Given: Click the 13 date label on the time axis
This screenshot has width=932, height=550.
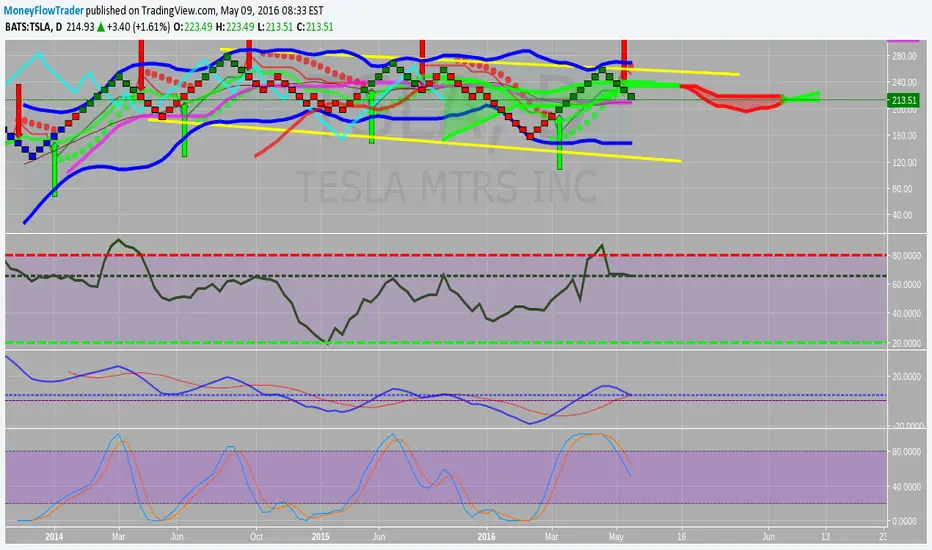Looking at the screenshot, I should [826, 536].
